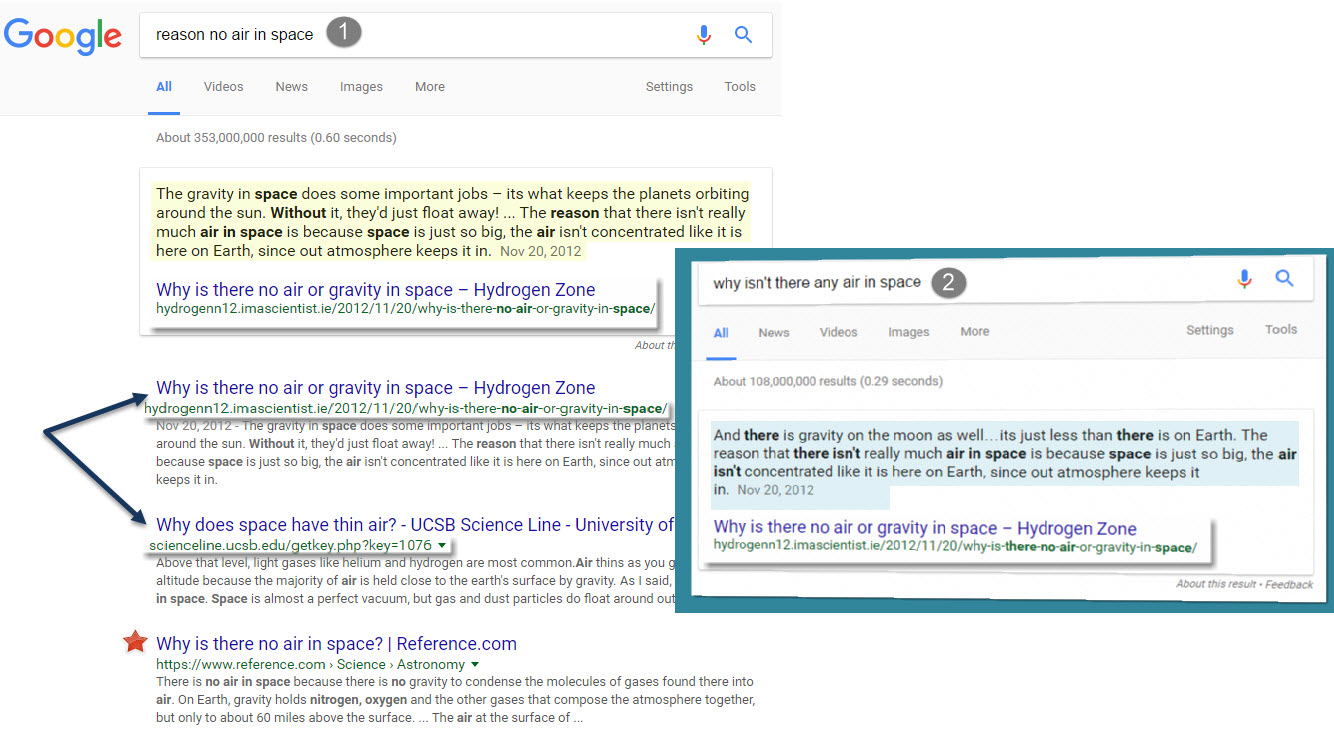Click magnifier icon in second search box

[1285, 279]
